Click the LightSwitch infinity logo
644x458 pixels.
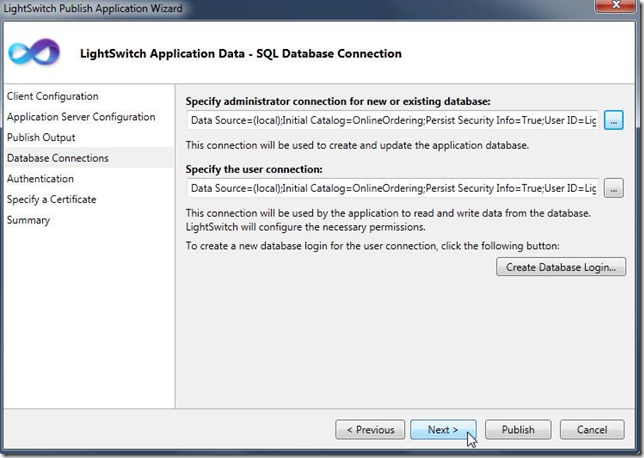[34, 52]
